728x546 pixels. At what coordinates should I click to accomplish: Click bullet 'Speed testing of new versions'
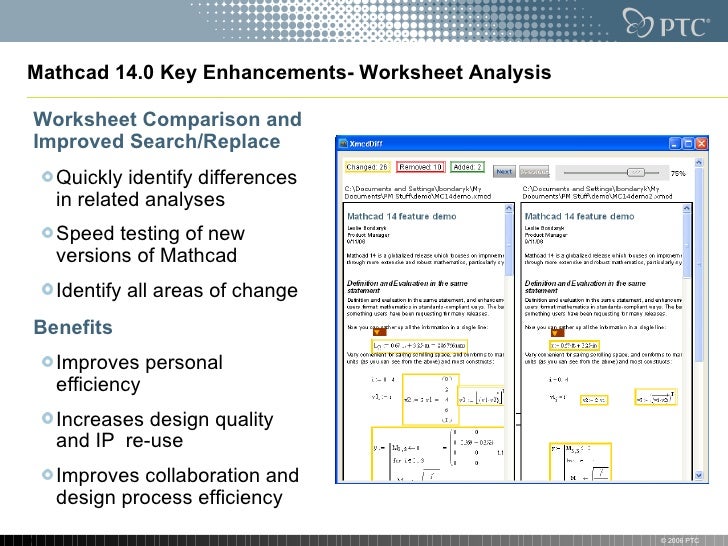pyautogui.click(x=150, y=244)
